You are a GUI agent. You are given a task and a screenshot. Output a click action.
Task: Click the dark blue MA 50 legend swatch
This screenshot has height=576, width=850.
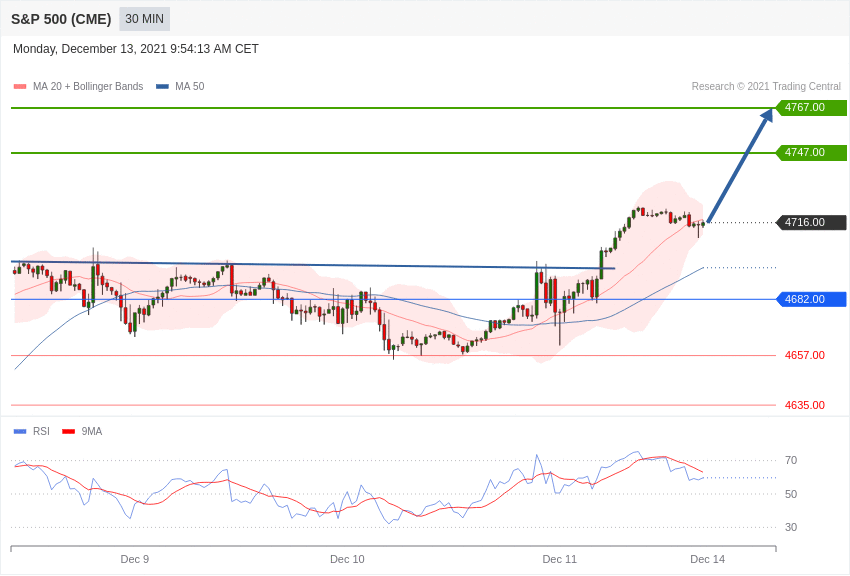(x=162, y=87)
